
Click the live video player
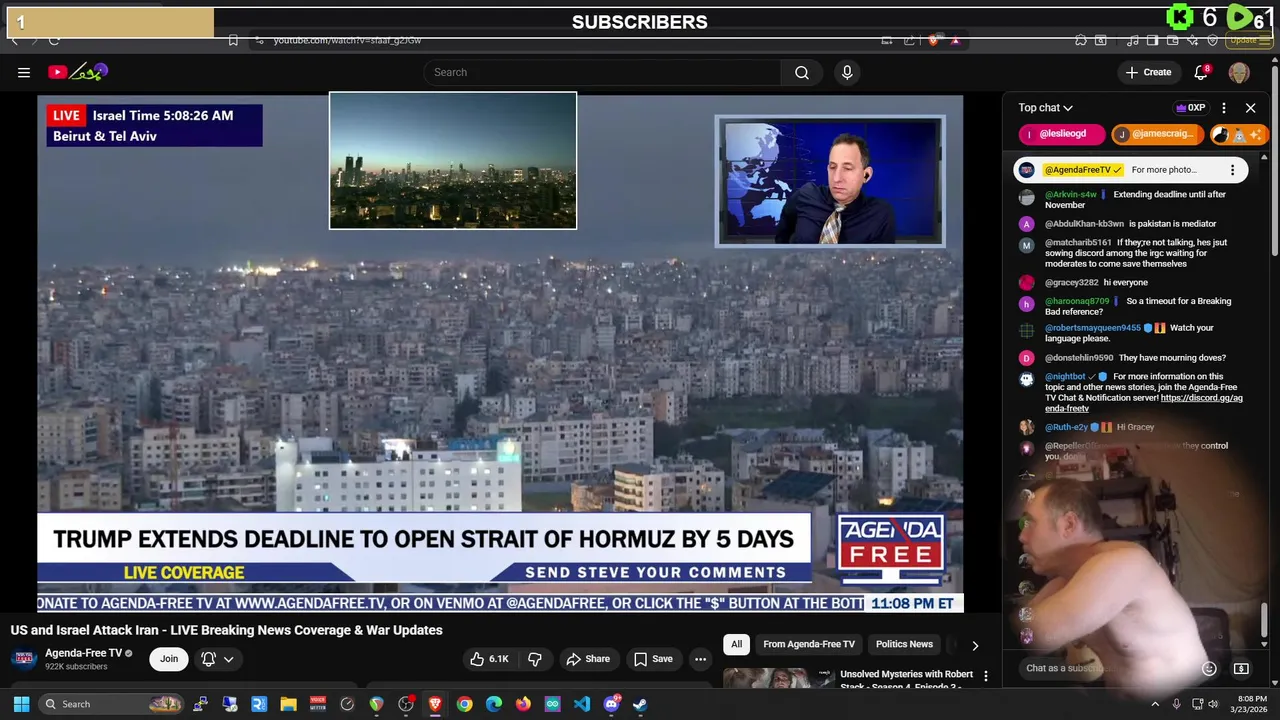500,352
